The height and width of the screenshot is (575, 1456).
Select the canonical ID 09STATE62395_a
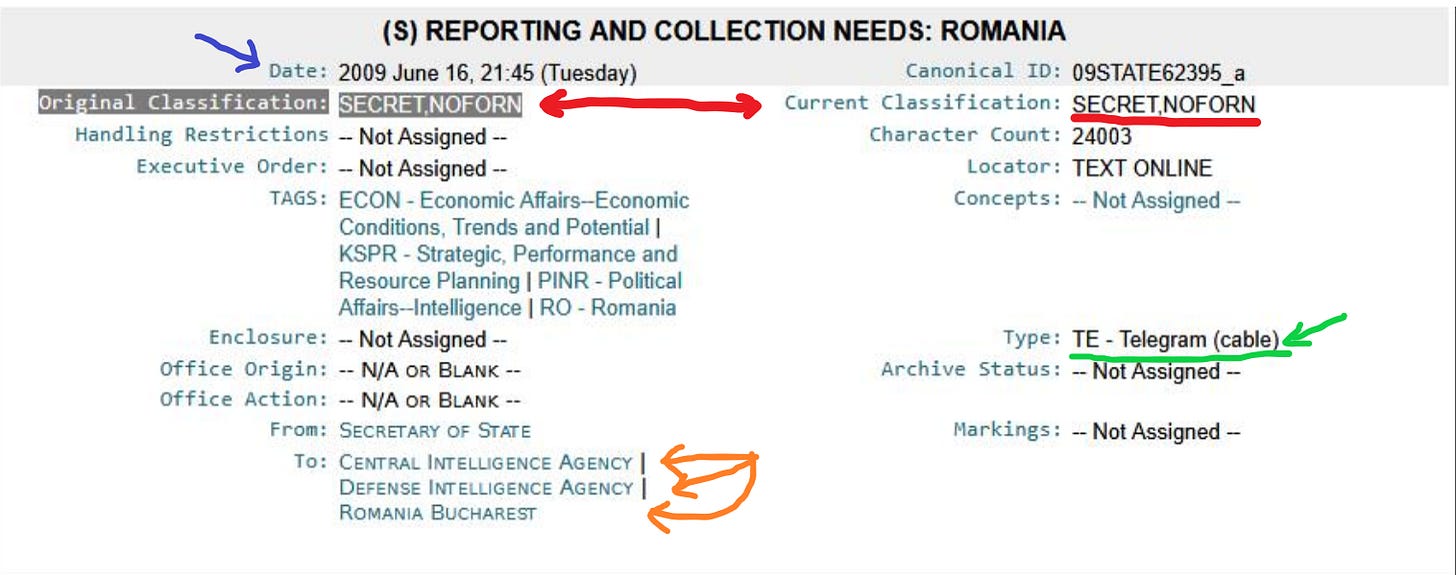click(x=1159, y=73)
